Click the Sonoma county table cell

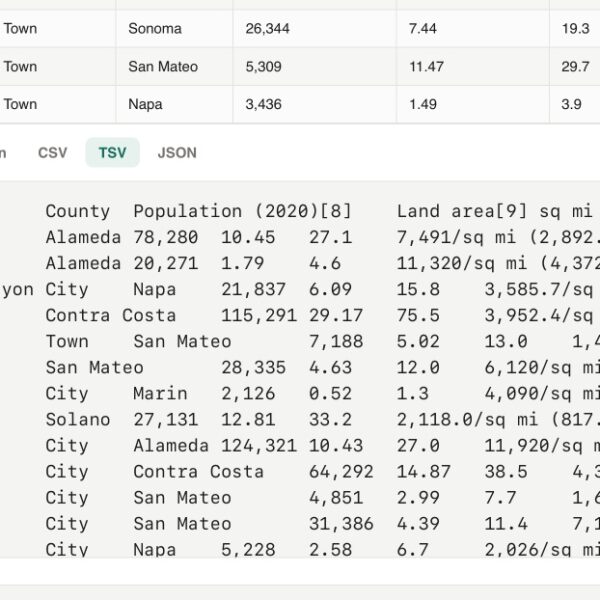[x=174, y=29]
